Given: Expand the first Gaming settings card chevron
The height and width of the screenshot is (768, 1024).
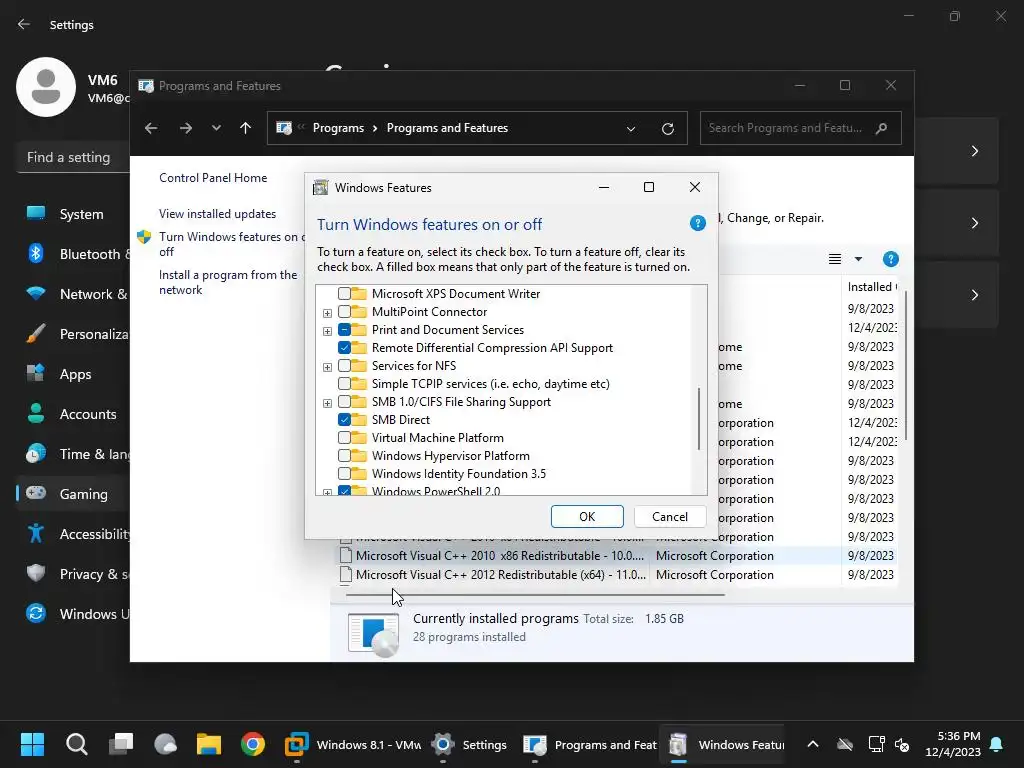Looking at the screenshot, I should click(x=974, y=151).
